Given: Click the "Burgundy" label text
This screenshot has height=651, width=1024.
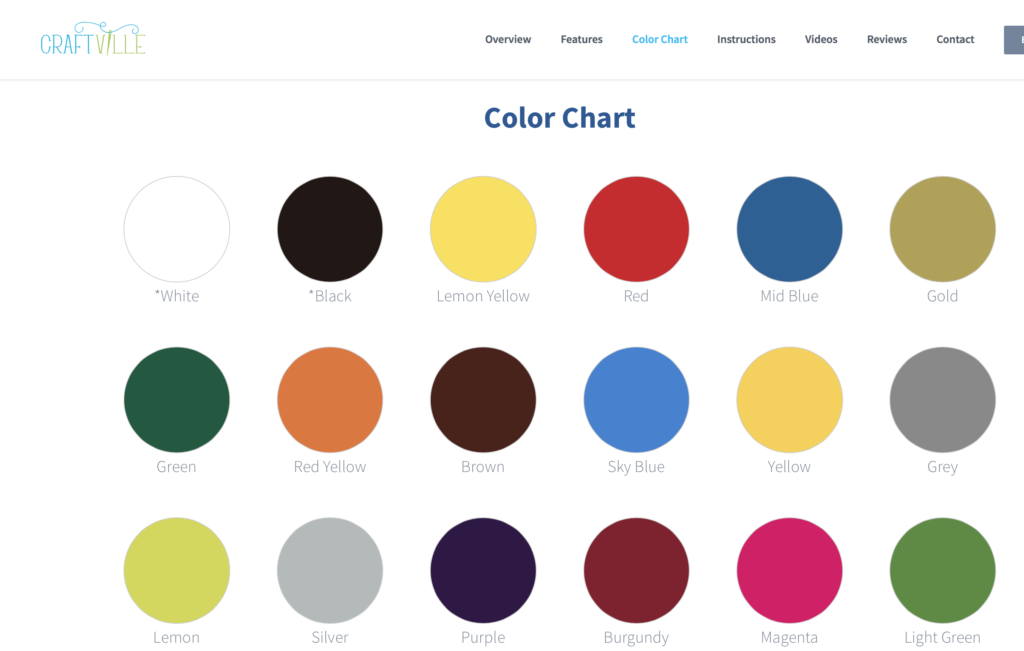Looking at the screenshot, I should [636, 638].
